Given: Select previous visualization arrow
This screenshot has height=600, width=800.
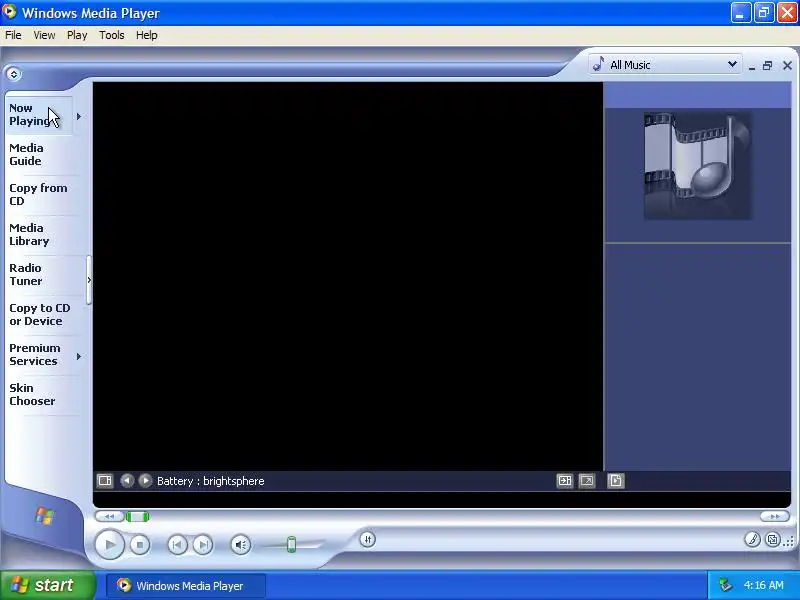Looking at the screenshot, I should (x=127, y=481).
